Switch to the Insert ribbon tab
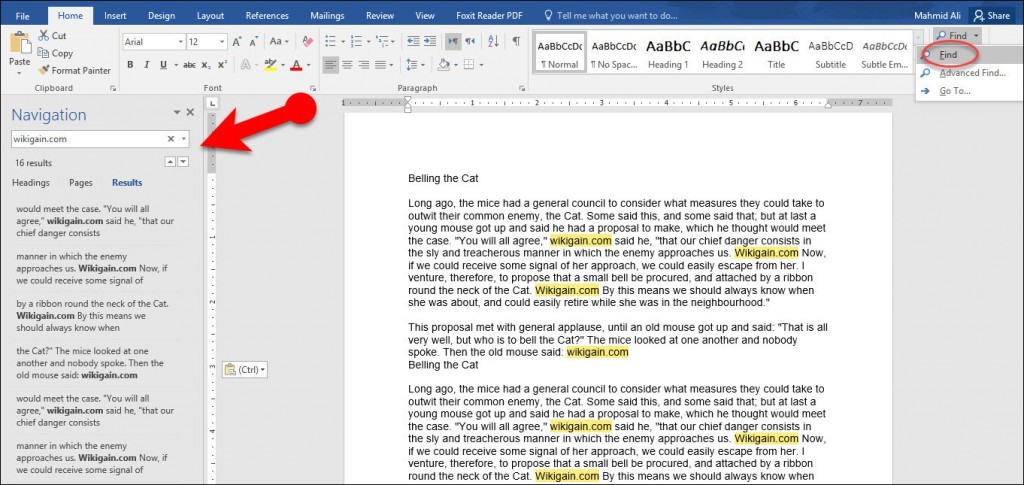Screen dimensions: 1024x485 115,16
